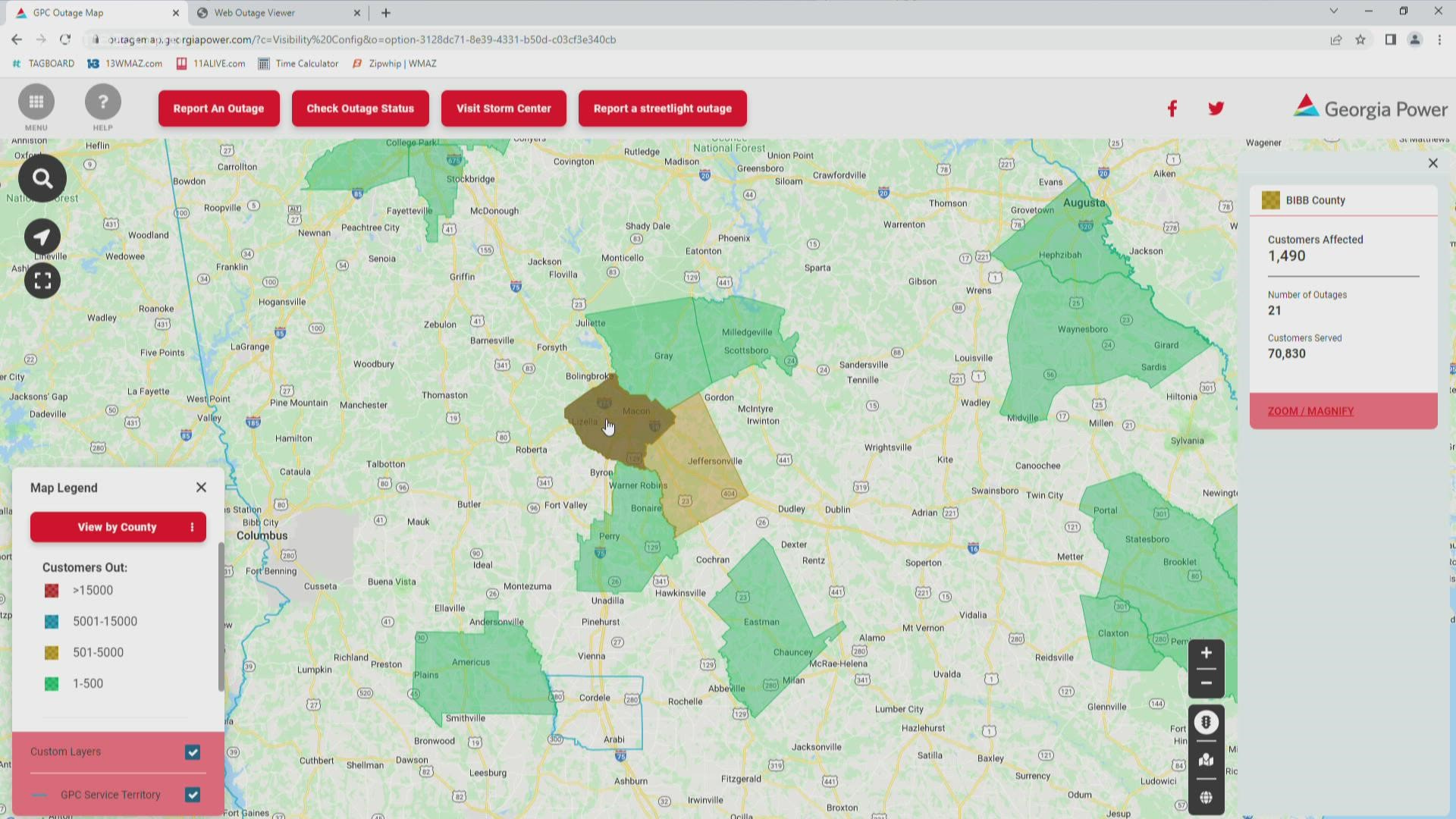Image resolution: width=1456 pixels, height=819 pixels.
Task: Click the Map Legend scrollbar
Action: [221, 617]
